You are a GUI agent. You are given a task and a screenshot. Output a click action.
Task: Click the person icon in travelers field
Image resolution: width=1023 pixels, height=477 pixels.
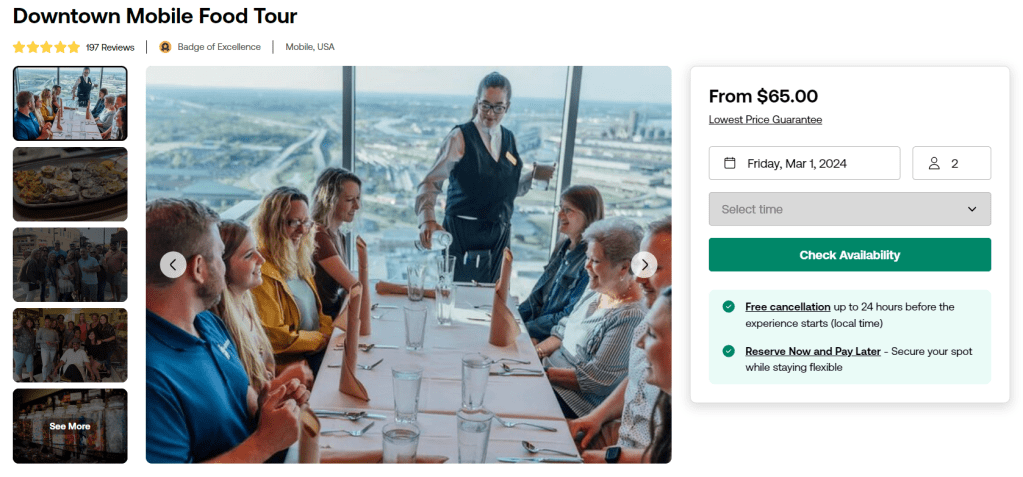(x=934, y=163)
